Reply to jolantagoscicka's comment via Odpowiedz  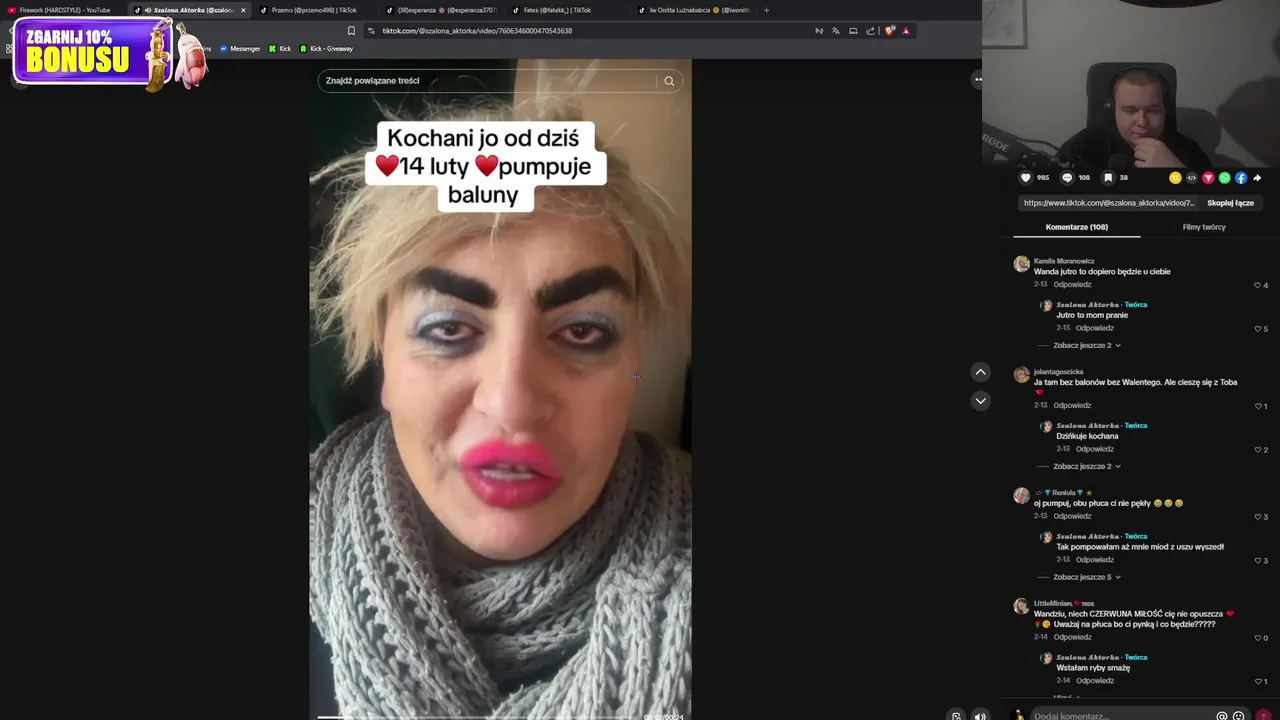click(1072, 406)
